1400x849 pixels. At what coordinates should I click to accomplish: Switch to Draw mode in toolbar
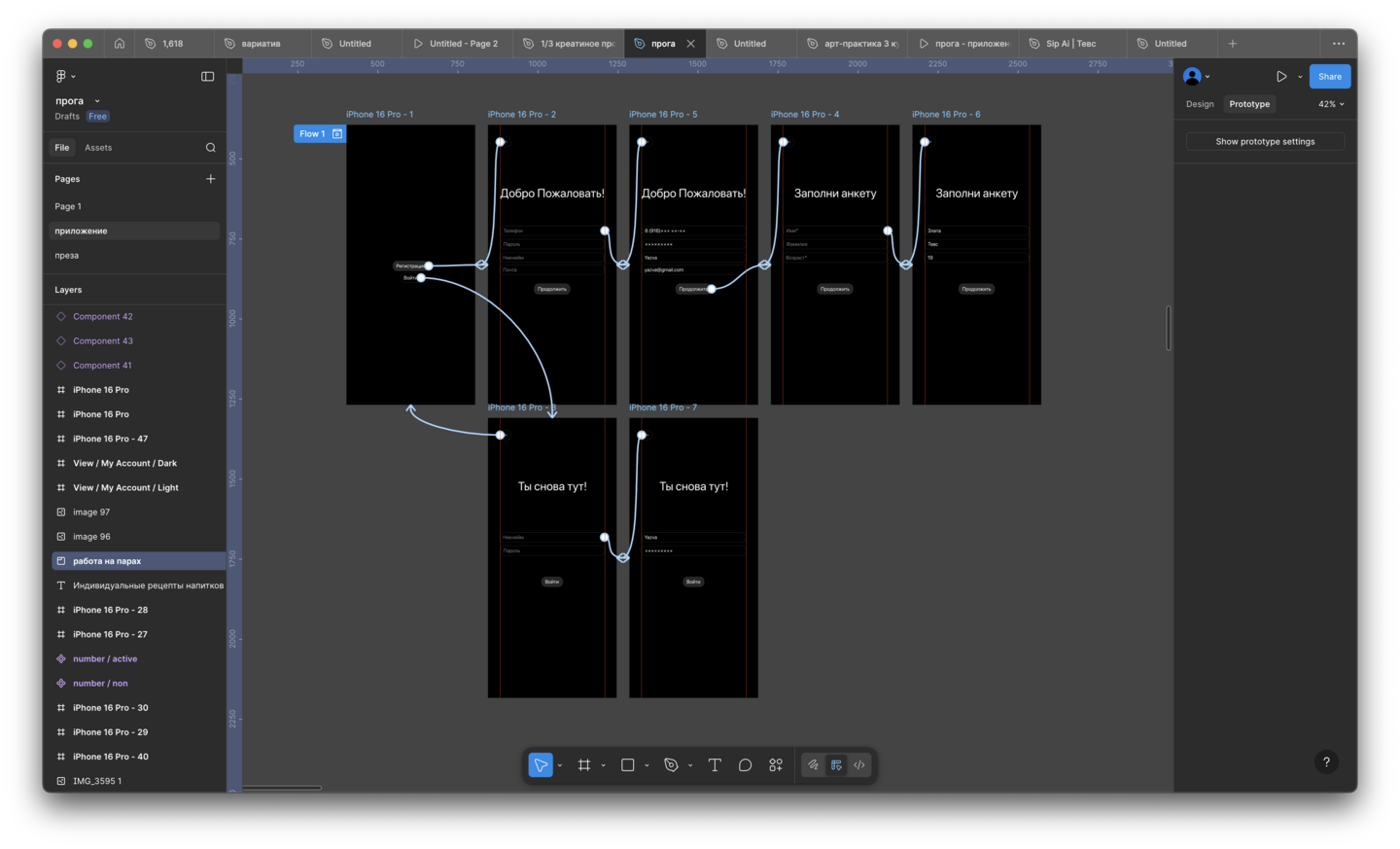click(x=813, y=765)
